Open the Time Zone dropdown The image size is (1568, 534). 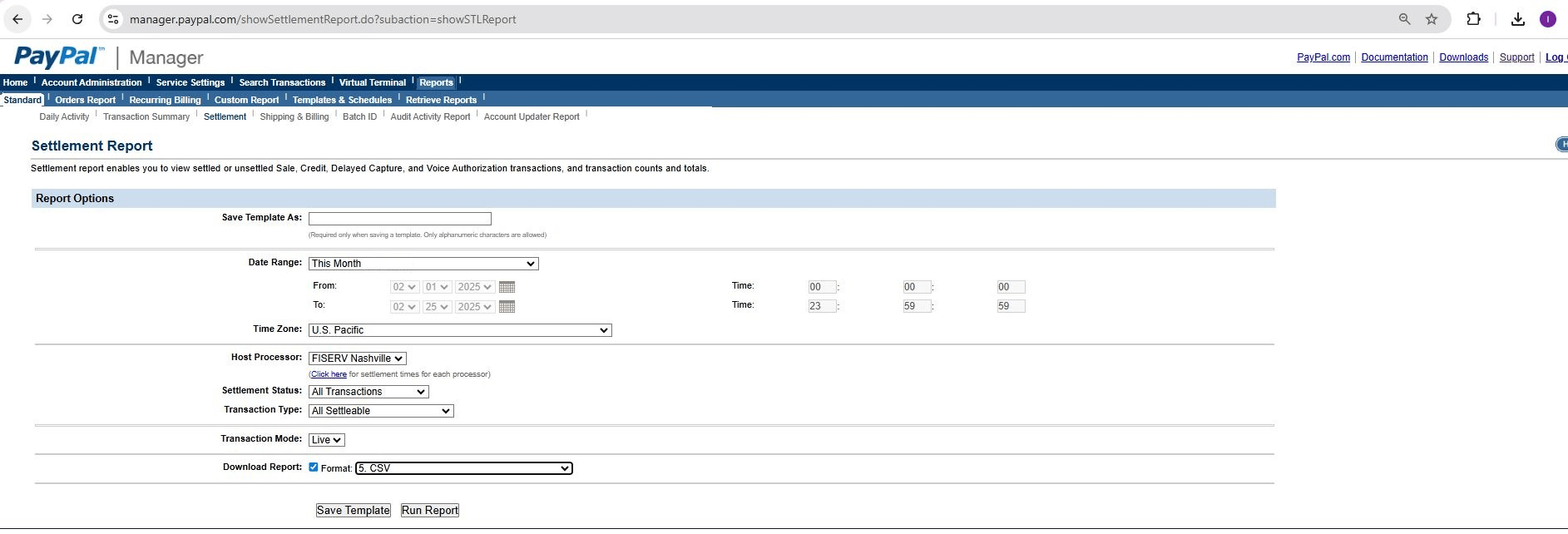pyautogui.click(x=460, y=330)
